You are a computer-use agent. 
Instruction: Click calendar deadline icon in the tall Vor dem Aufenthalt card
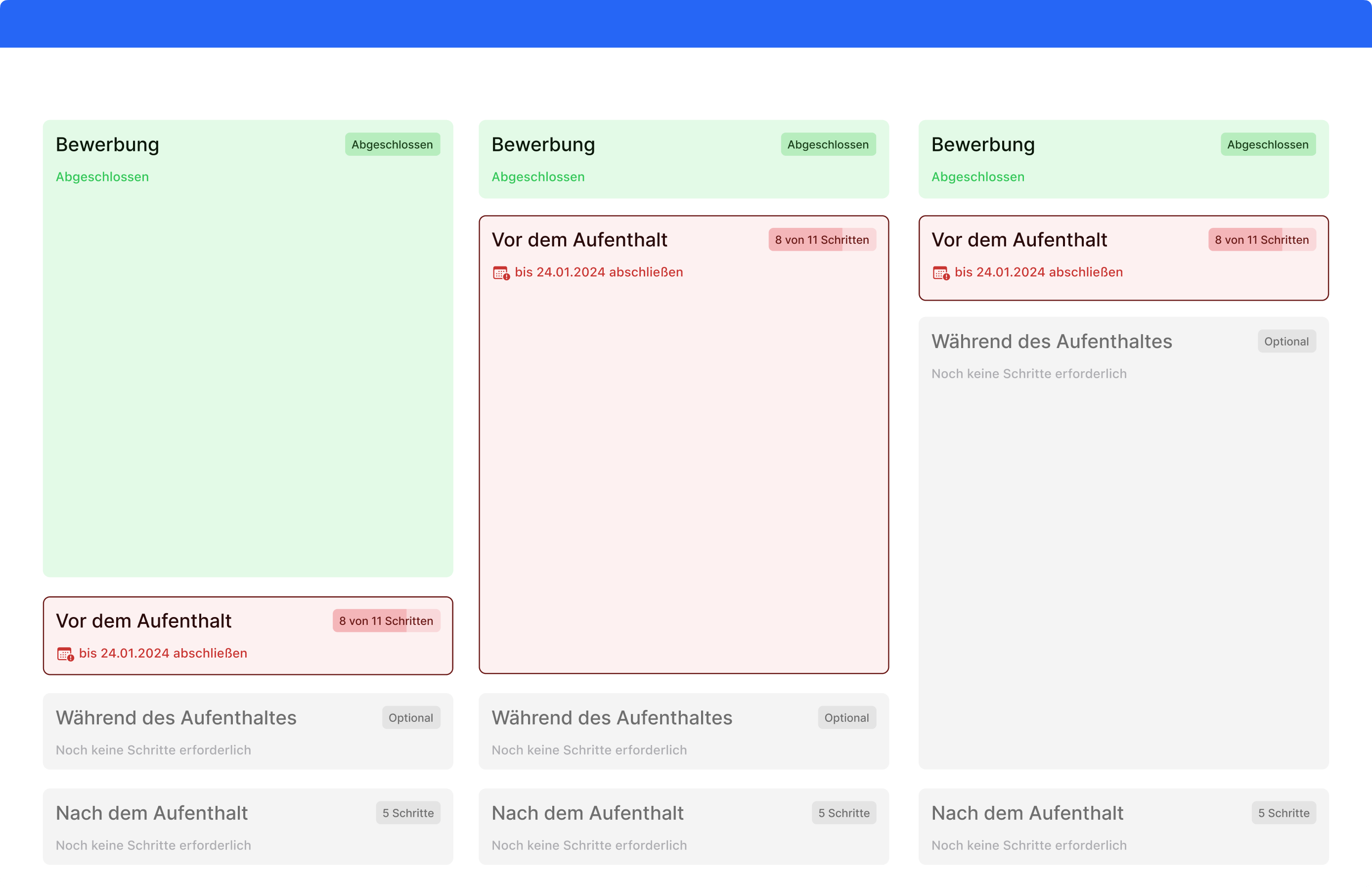500,273
